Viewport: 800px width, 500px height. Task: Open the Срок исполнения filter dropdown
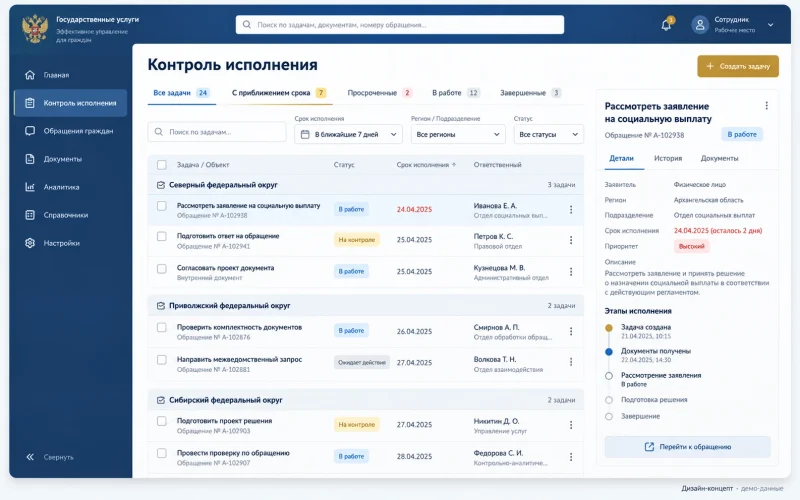348,135
